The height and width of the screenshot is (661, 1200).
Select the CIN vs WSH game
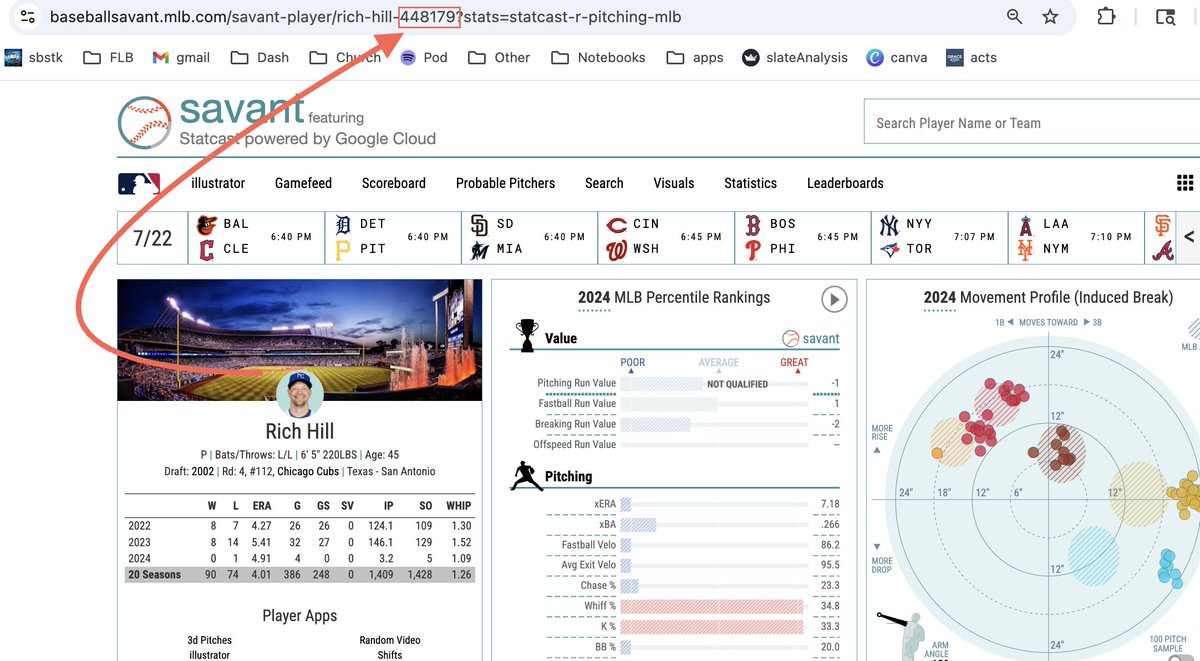pos(667,237)
